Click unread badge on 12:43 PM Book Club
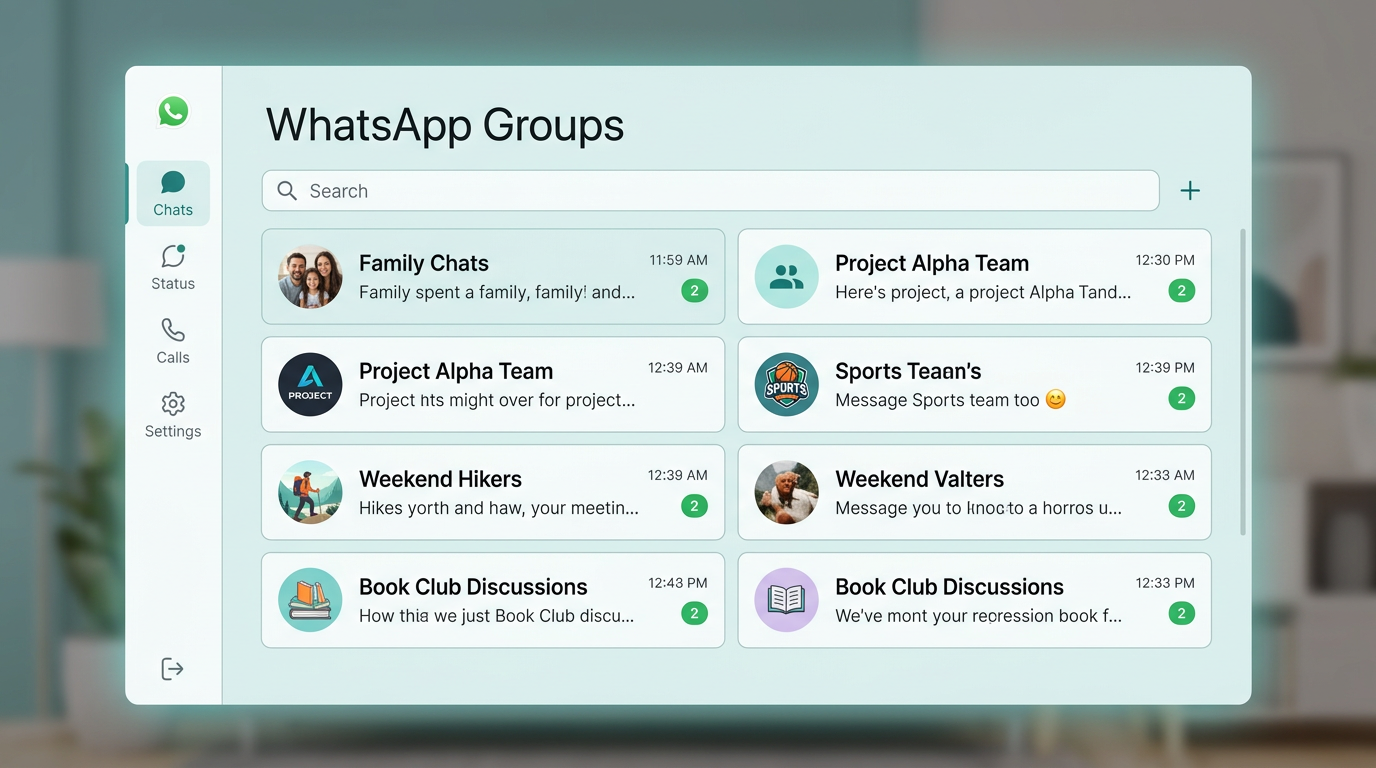This screenshot has height=768, width=1376. click(695, 614)
